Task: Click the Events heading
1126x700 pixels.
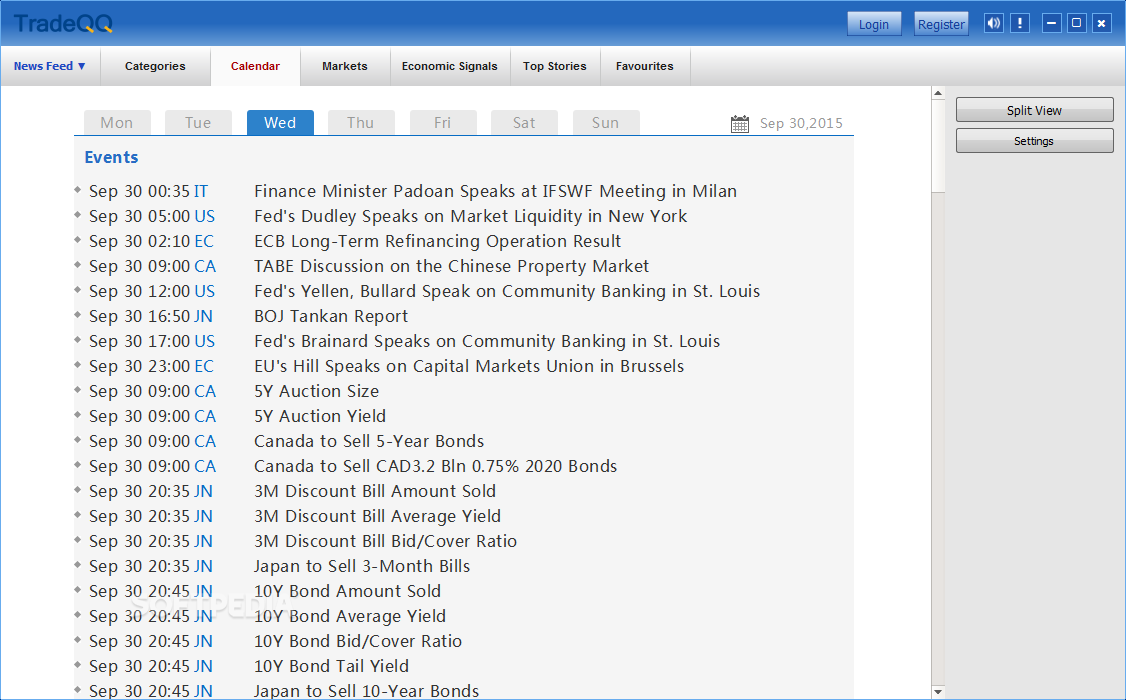Action: (x=111, y=157)
